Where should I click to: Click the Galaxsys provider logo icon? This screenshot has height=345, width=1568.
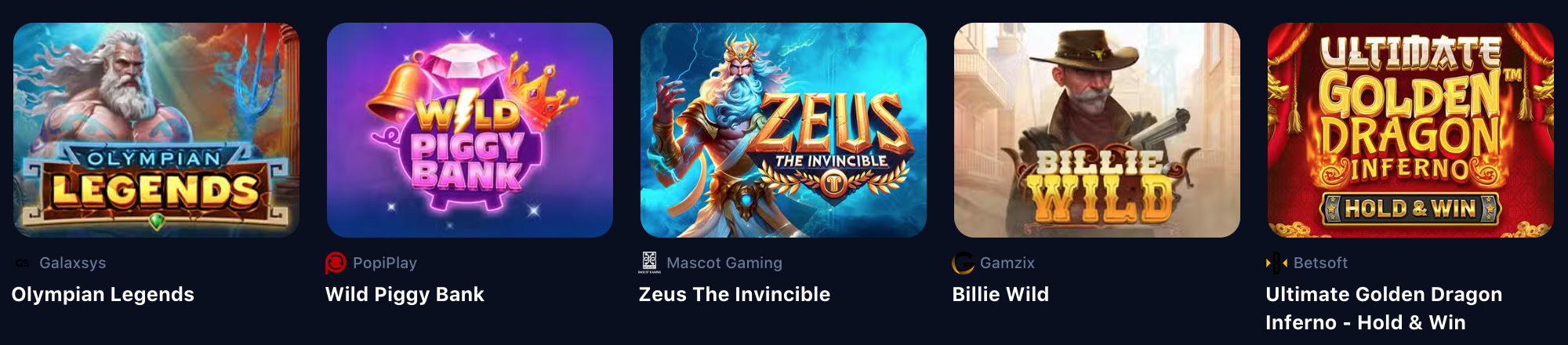tap(22, 263)
